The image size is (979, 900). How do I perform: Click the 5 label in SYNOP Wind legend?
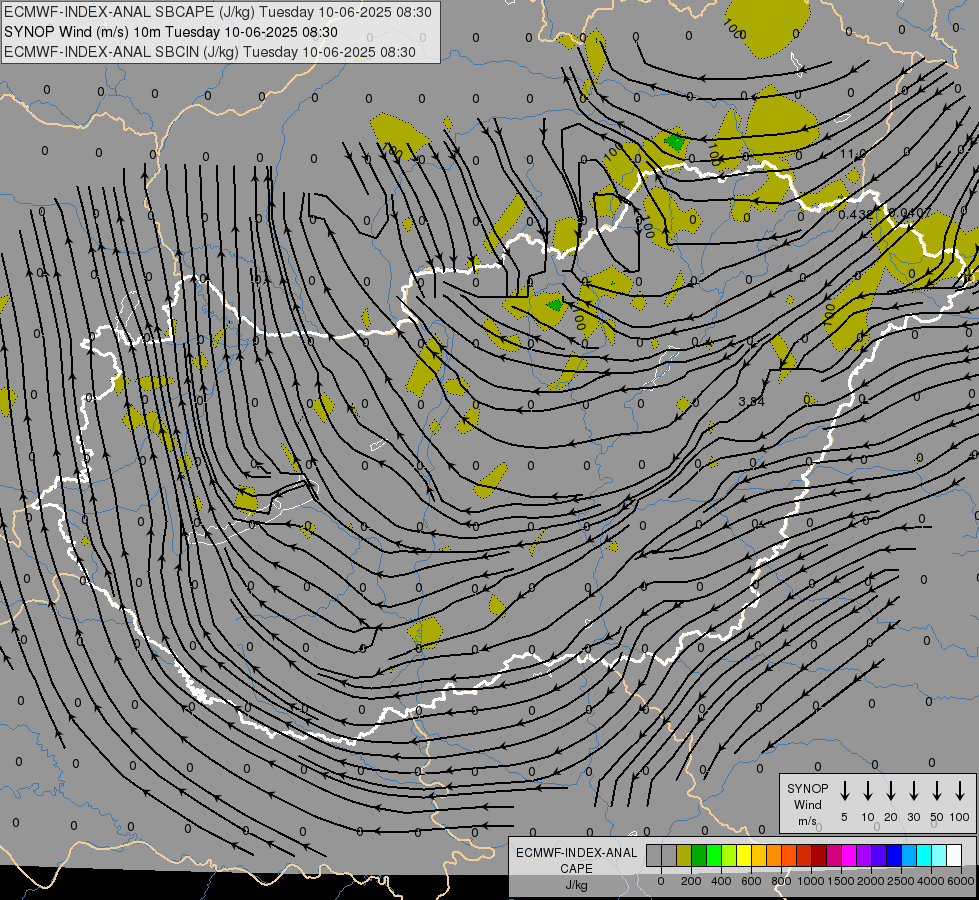click(844, 817)
